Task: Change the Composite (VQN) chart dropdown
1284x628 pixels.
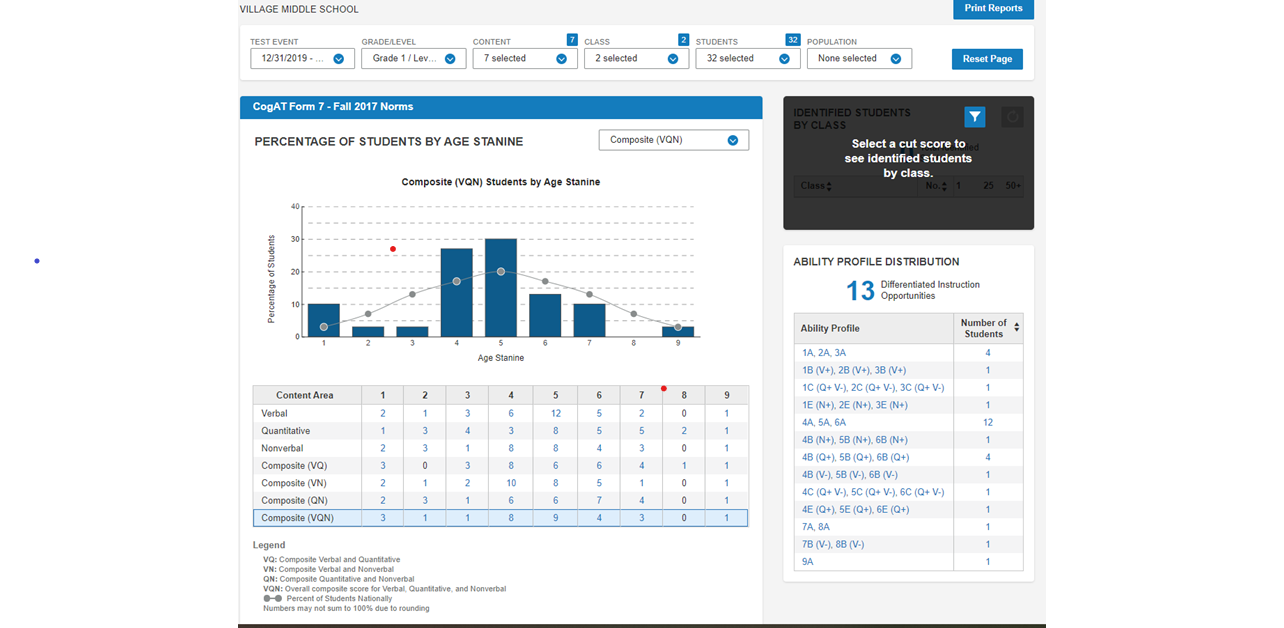Action: pyautogui.click(x=673, y=140)
